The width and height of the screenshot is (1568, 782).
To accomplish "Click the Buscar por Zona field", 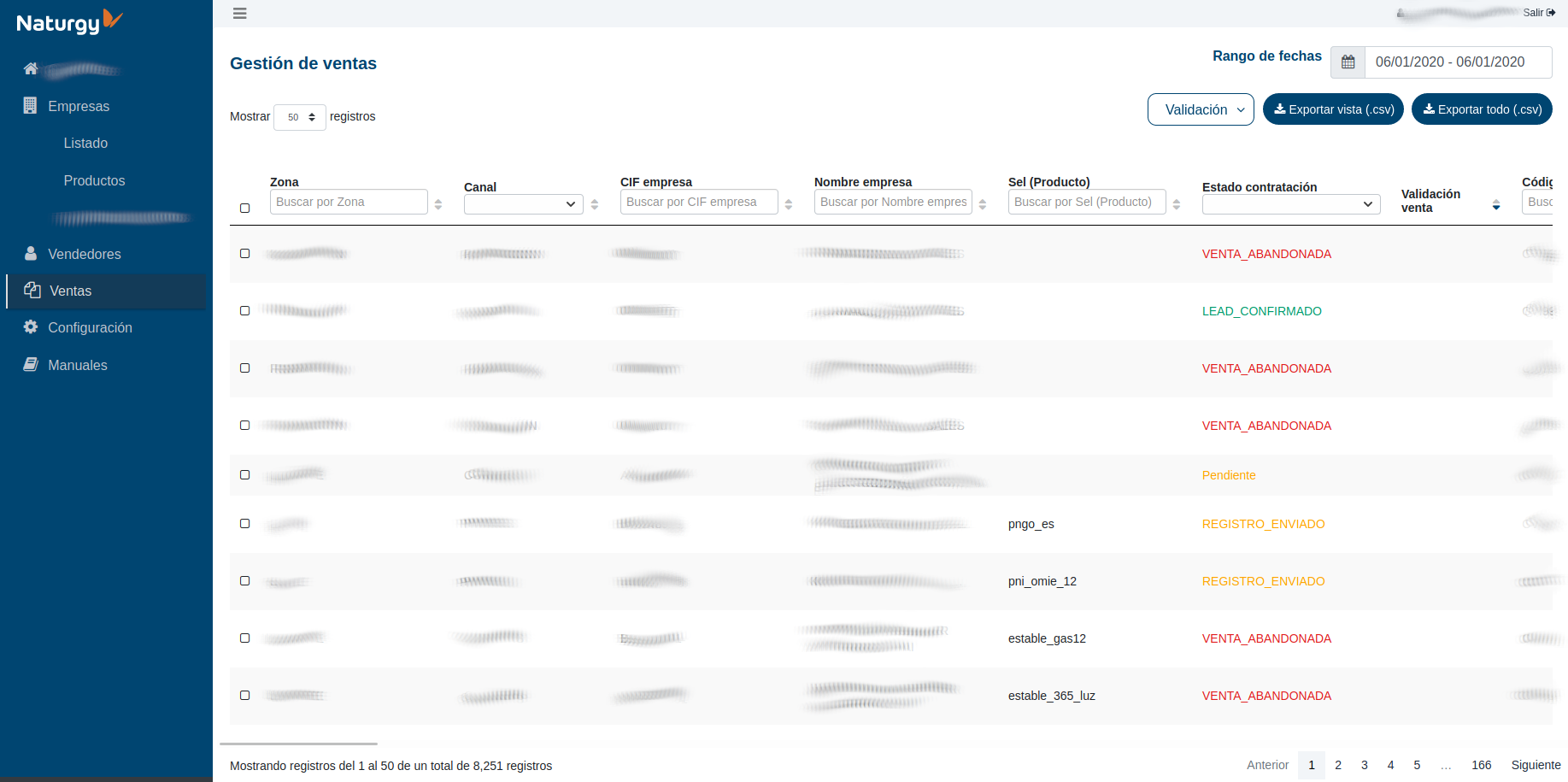I will point(349,202).
